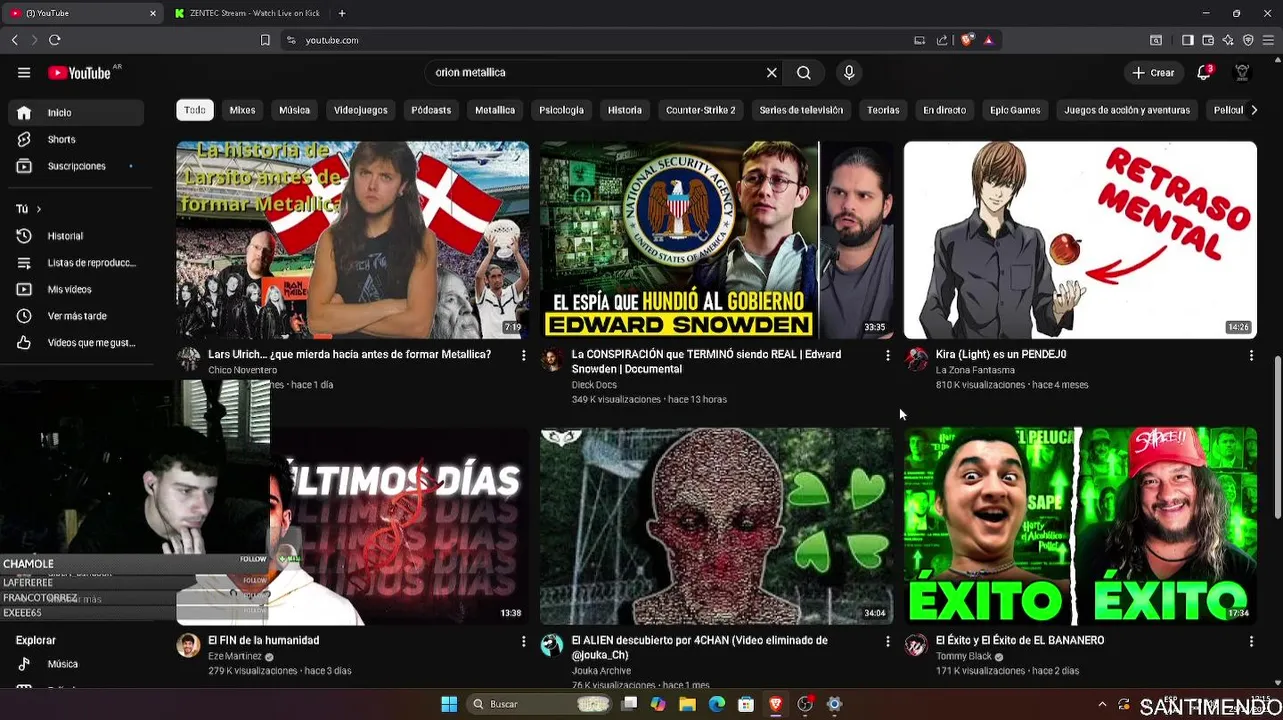Open Brave Rewards triangle icon
This screenshot has width=1283, height=720.
(988, 40)
